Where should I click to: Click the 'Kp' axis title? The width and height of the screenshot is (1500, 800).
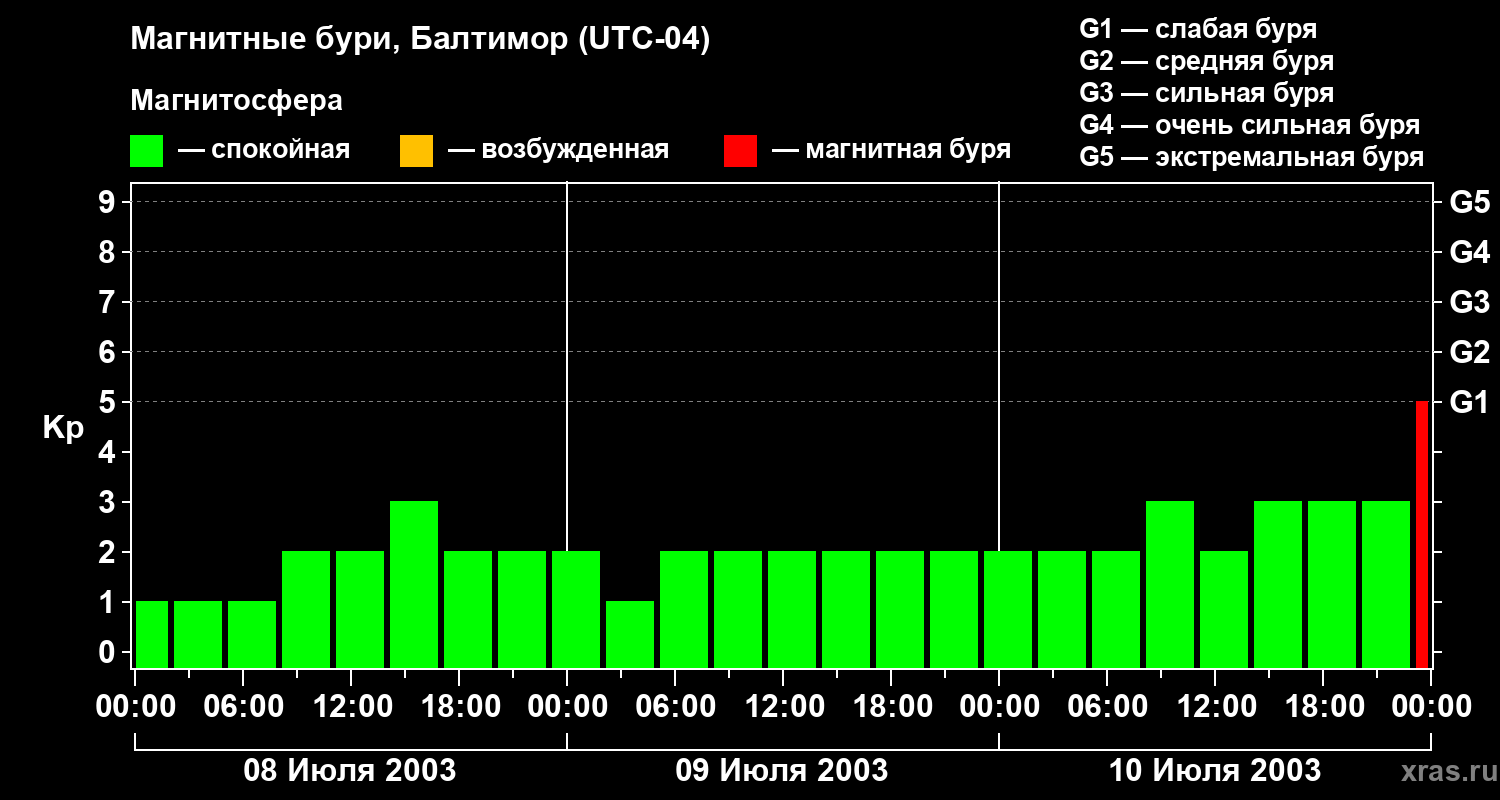coord(63,429)
